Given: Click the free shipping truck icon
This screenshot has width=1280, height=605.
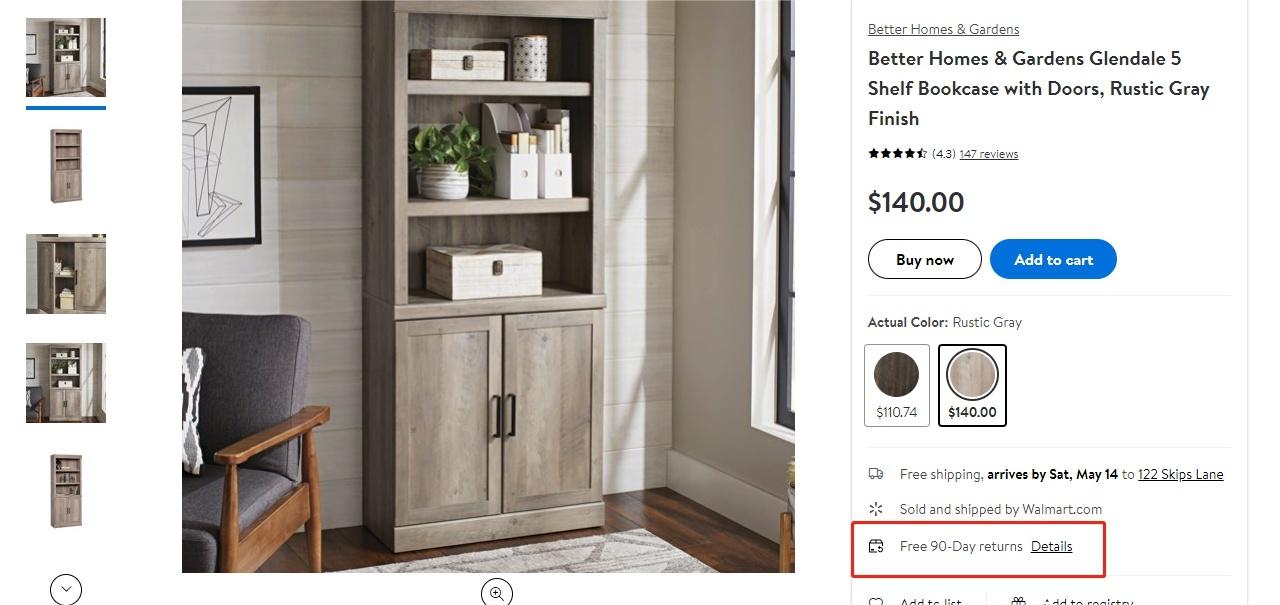Looking at the screenshot, I should tap(876, 474).
